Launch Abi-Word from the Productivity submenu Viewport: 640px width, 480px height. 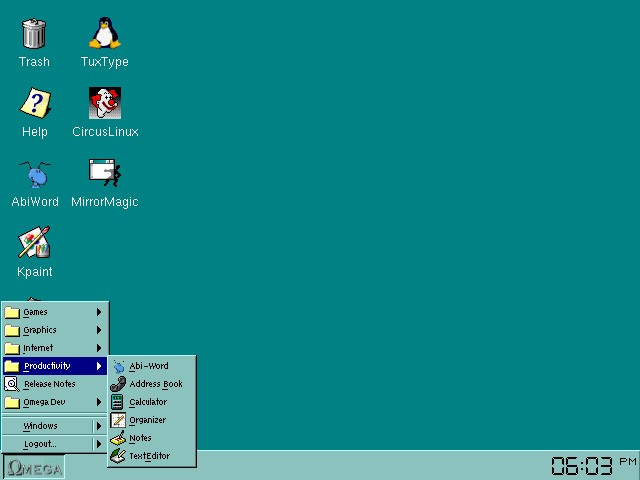click(152, 366)
